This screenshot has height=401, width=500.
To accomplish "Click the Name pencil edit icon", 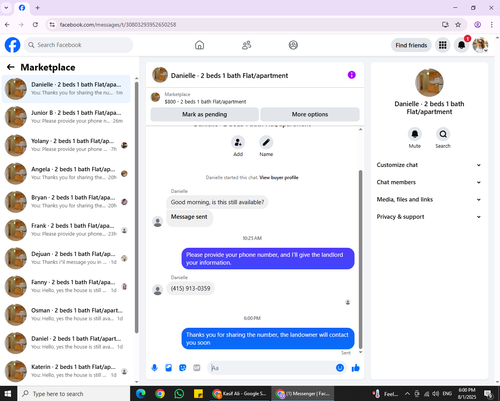I will point(266,142).
